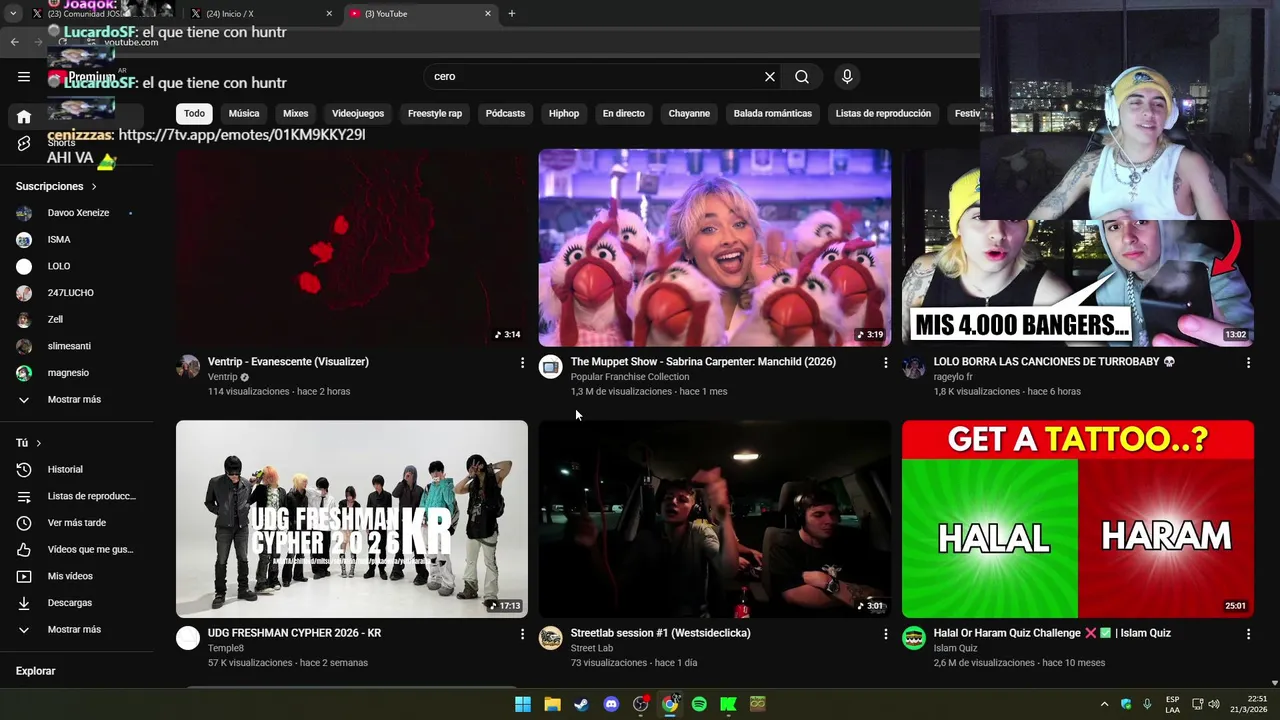
Task: Click the magnifier search button
Action: (802, 76)
